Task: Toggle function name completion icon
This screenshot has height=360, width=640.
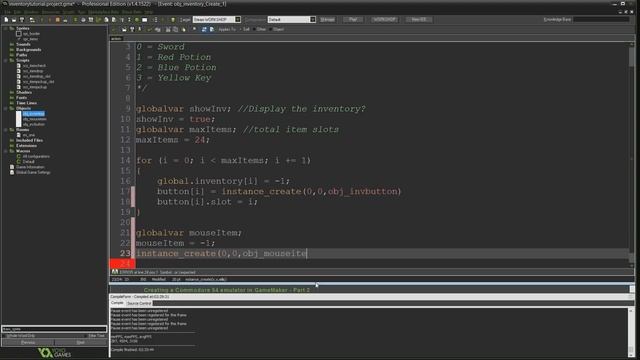Action: tap(211, 29)
